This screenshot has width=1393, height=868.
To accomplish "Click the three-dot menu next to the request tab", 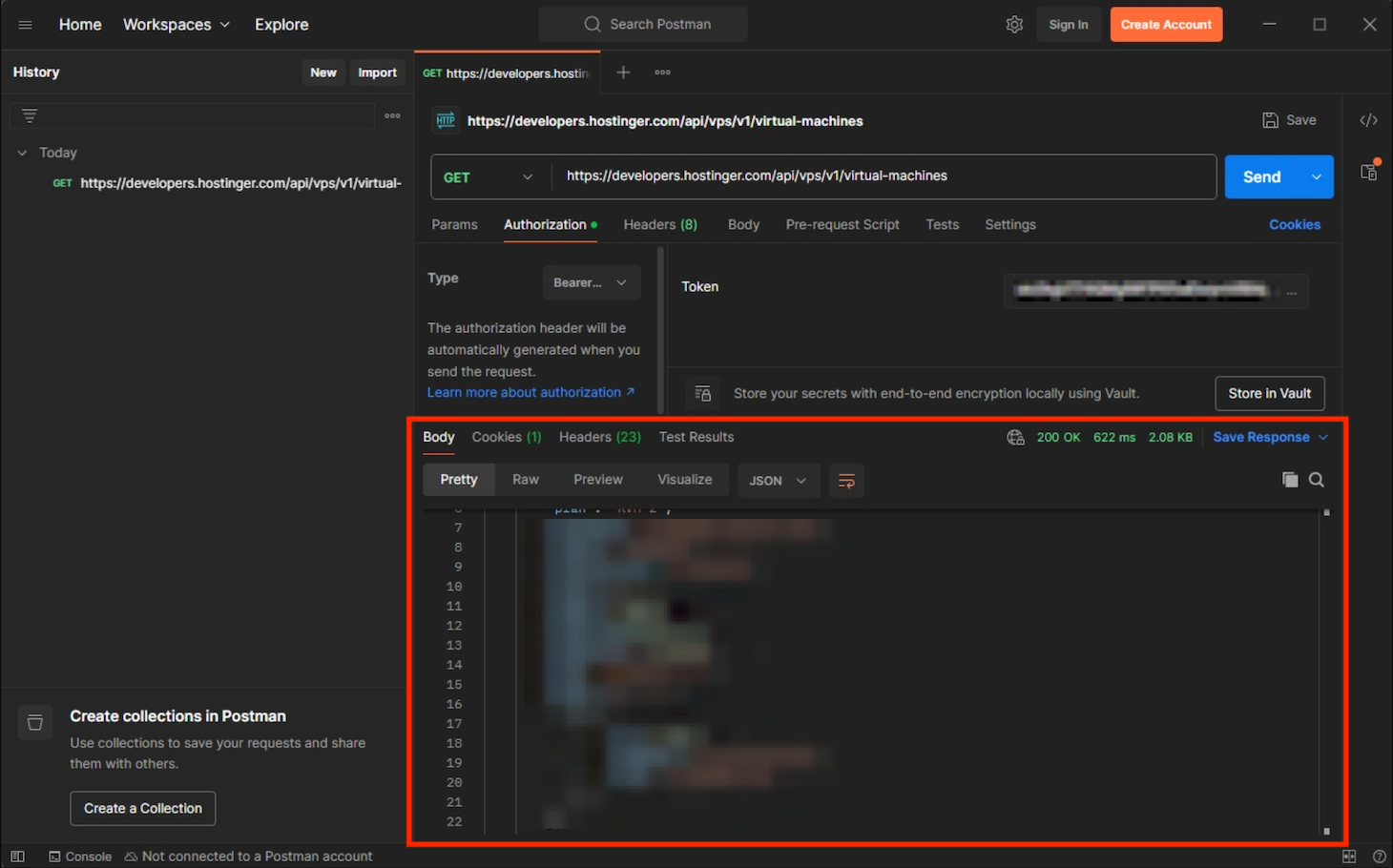I will [x=662, y=72].
